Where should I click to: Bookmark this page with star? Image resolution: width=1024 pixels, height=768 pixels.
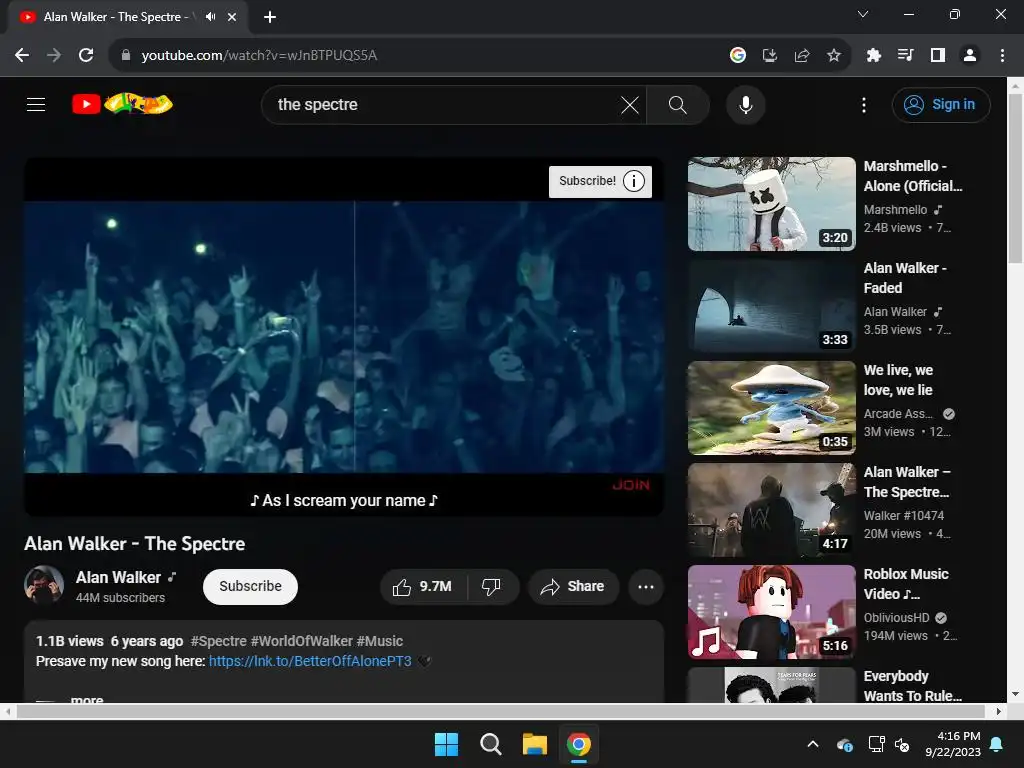[834, 56]
